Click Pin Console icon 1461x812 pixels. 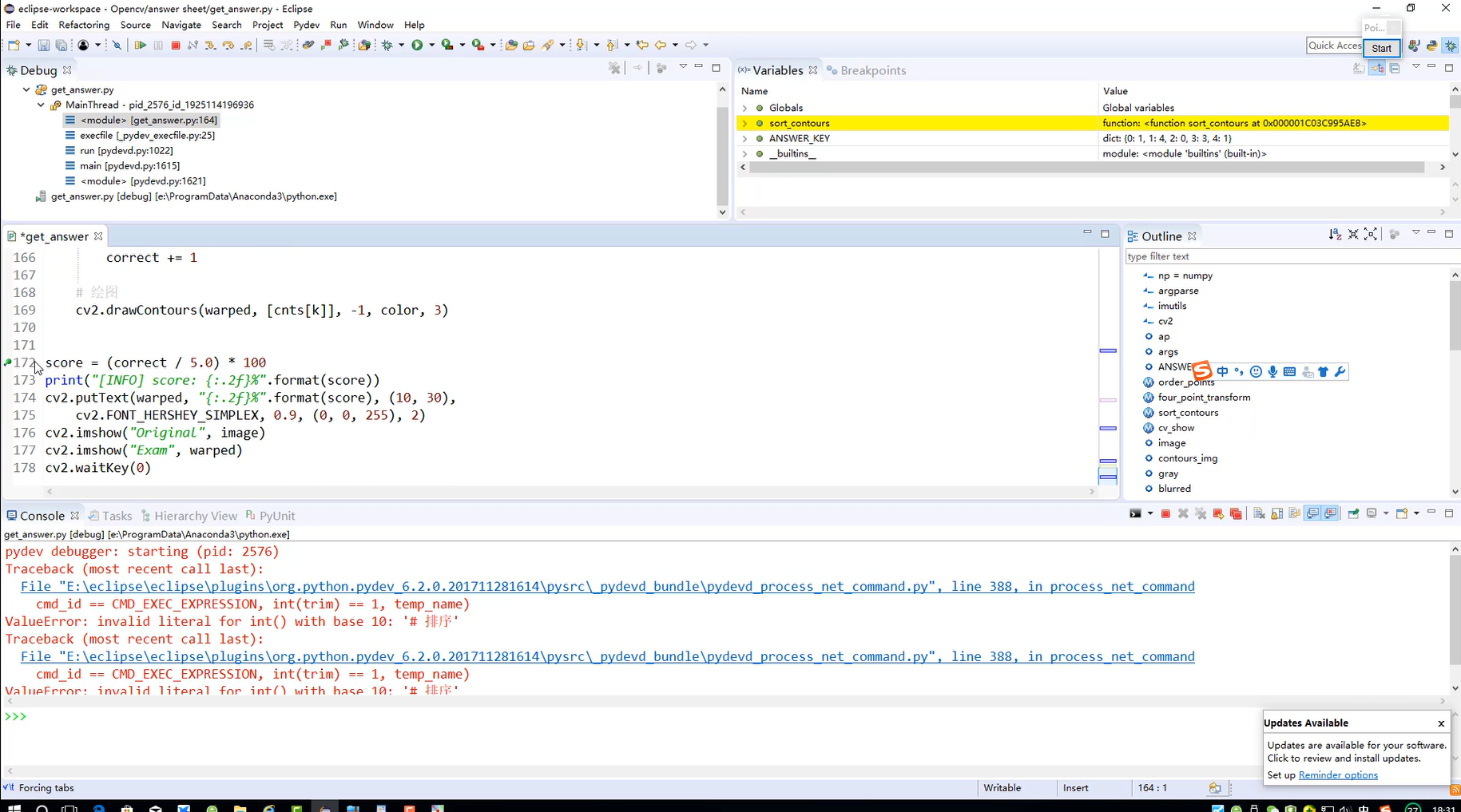(1354, 513)
